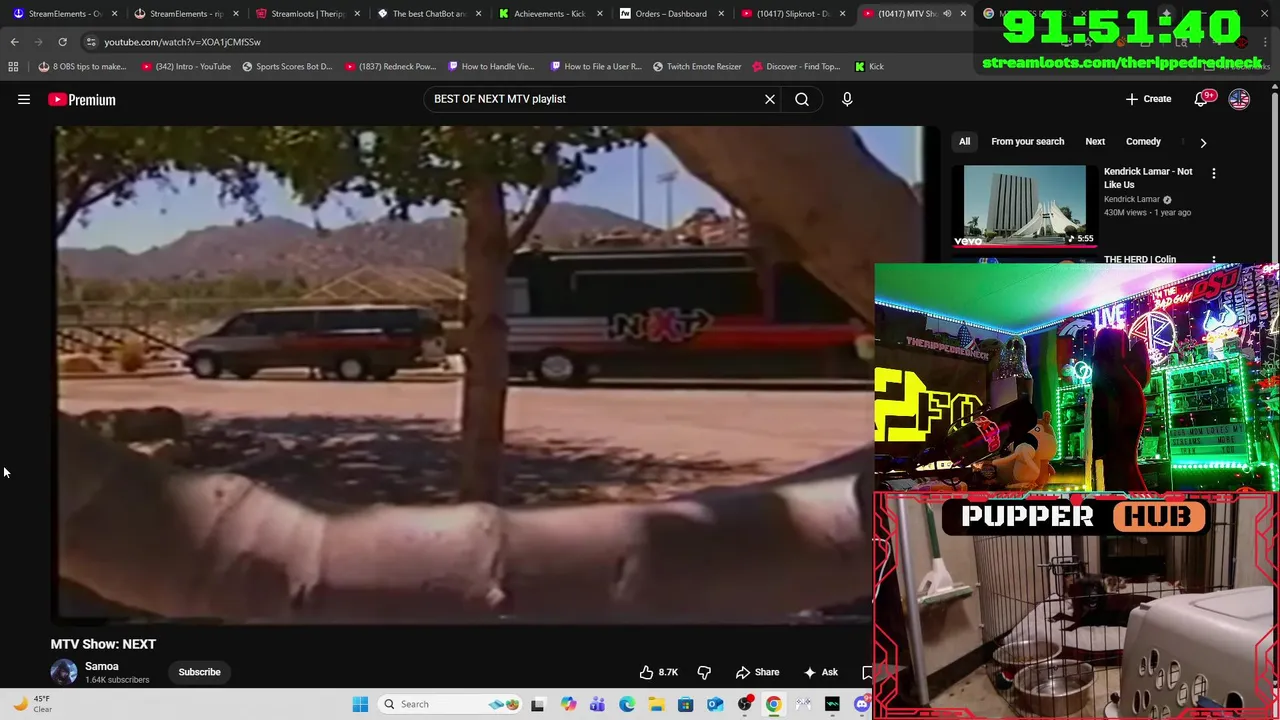Open Outlook from the taskbar

[715, 704]
